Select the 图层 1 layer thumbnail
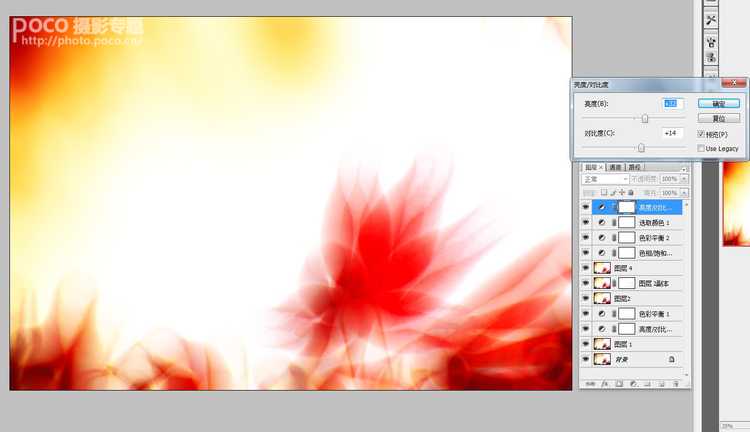The image size is (750, 432). point(602,344)
